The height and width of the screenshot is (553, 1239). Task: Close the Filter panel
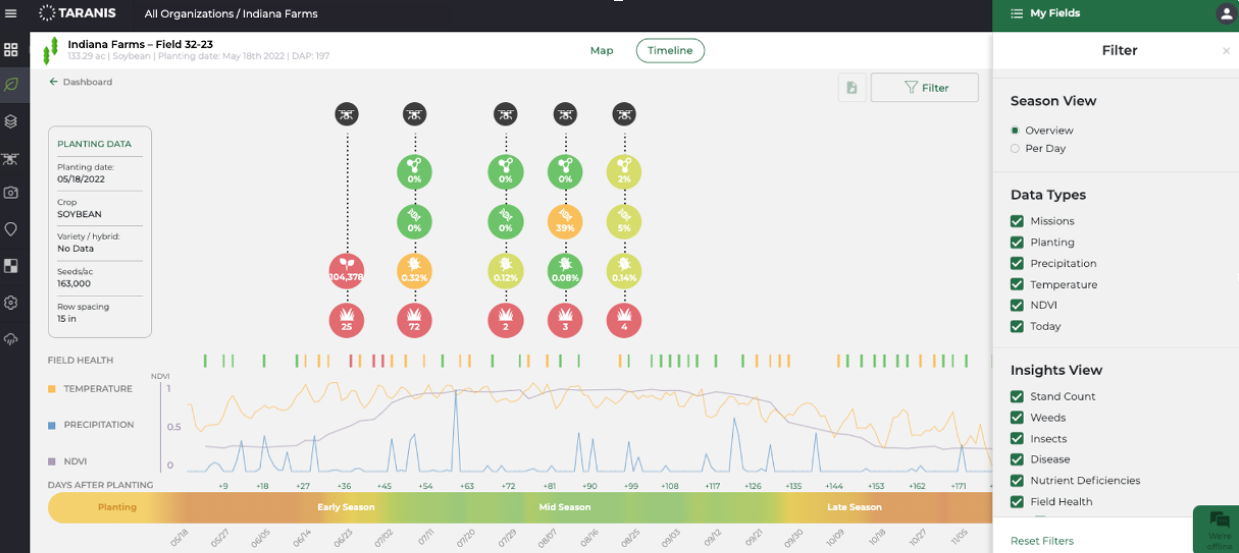[x=1226, y=51]
